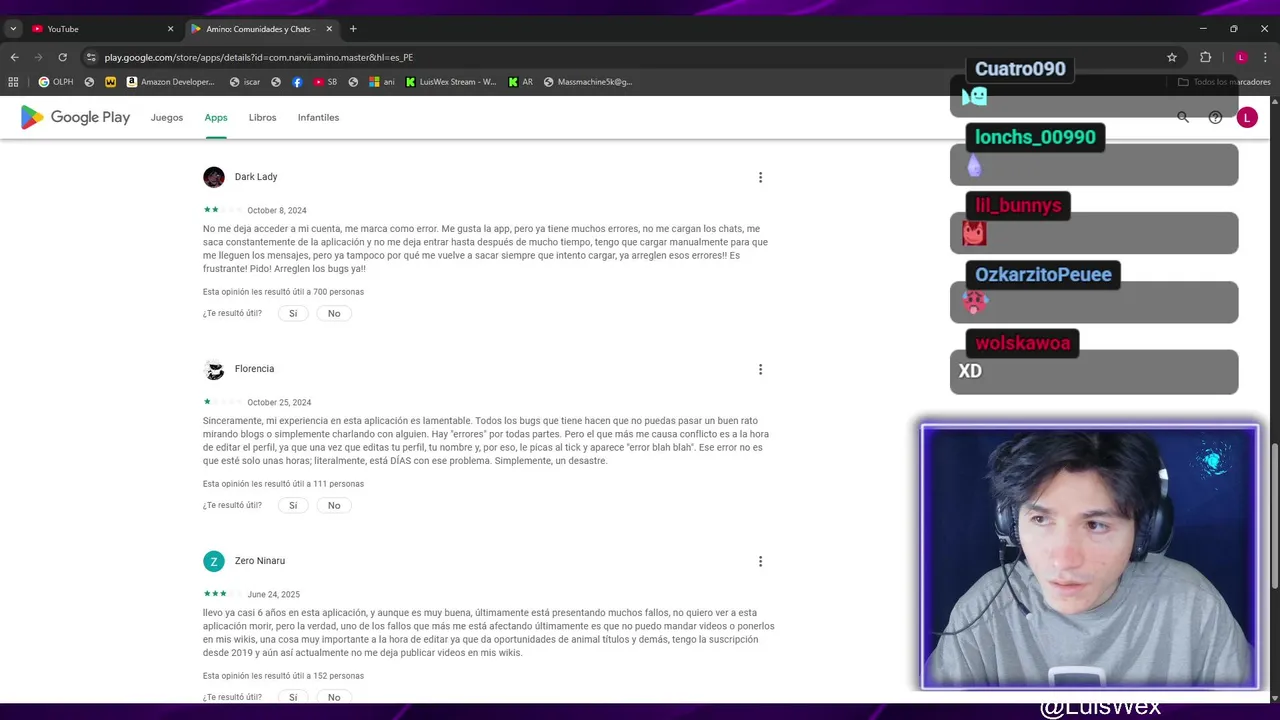The width and height of the screenshot is (1280, 720).
Task: Open the search tabs dropdown arrow
Action: [x=13, y=29]
